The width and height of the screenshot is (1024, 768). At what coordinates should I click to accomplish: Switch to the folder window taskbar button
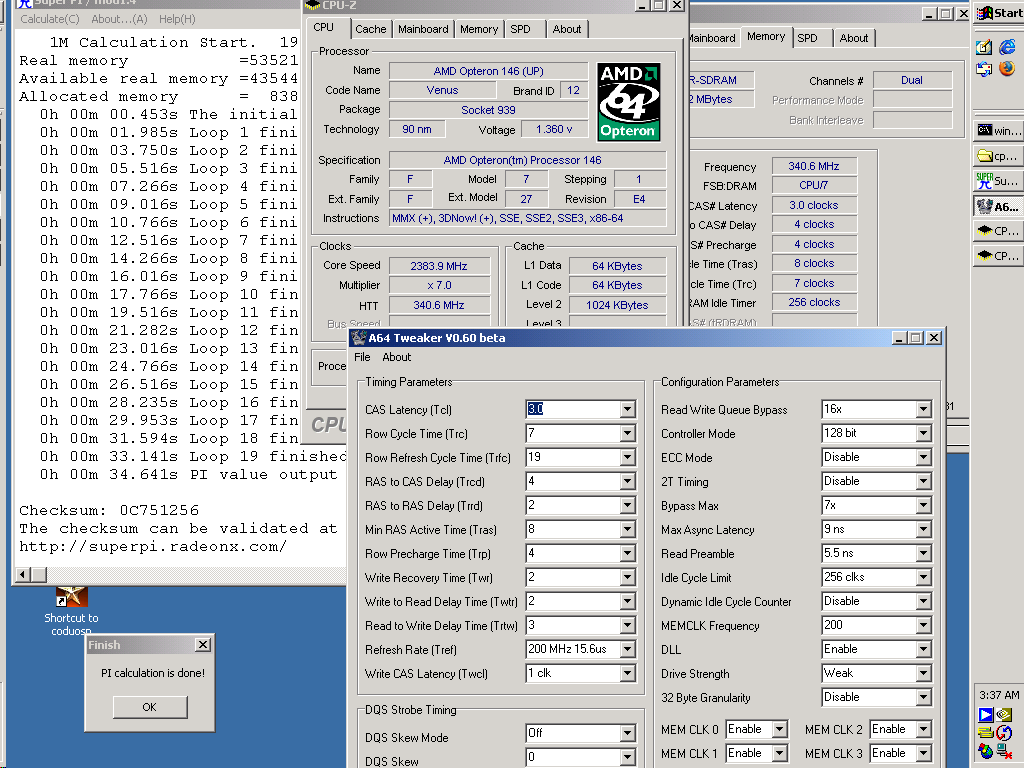(999, 156)
